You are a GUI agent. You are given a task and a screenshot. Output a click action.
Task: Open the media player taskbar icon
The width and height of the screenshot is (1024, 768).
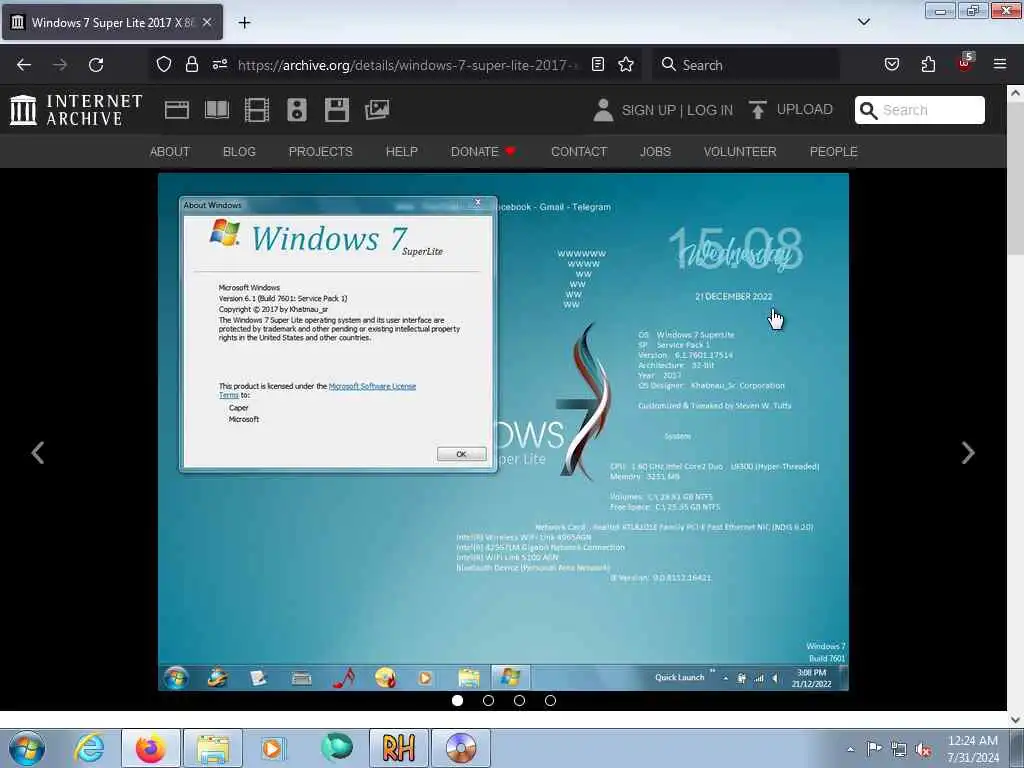click(x=274, y=748)
